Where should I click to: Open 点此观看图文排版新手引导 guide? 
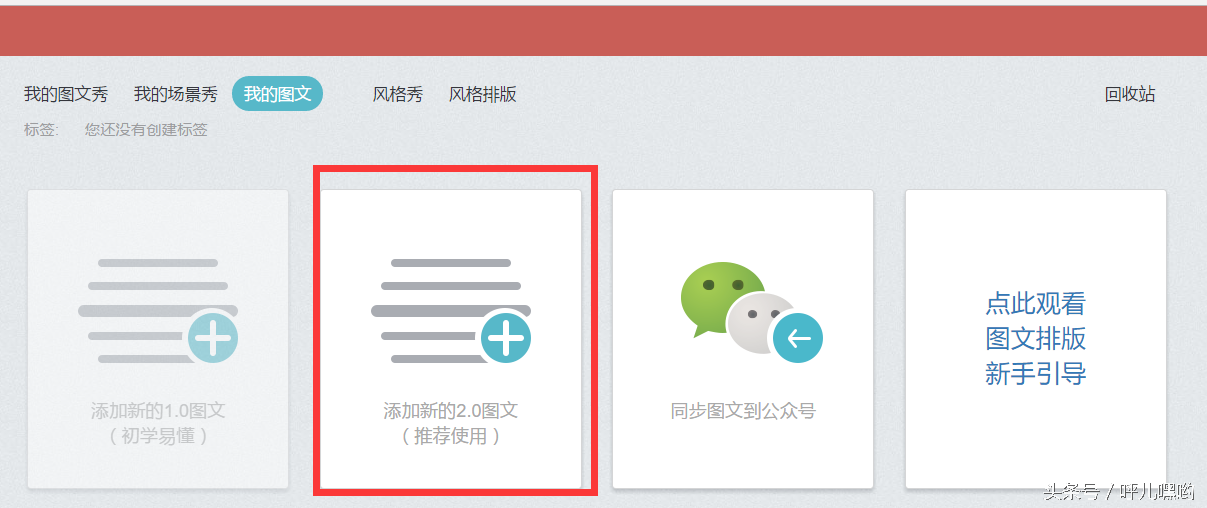point(1036,339)
